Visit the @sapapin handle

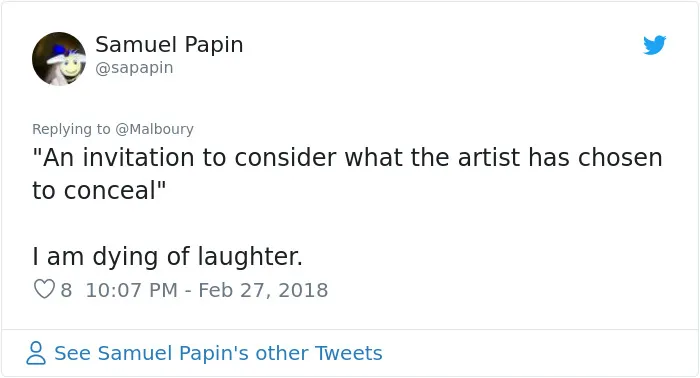click(134, 68)
